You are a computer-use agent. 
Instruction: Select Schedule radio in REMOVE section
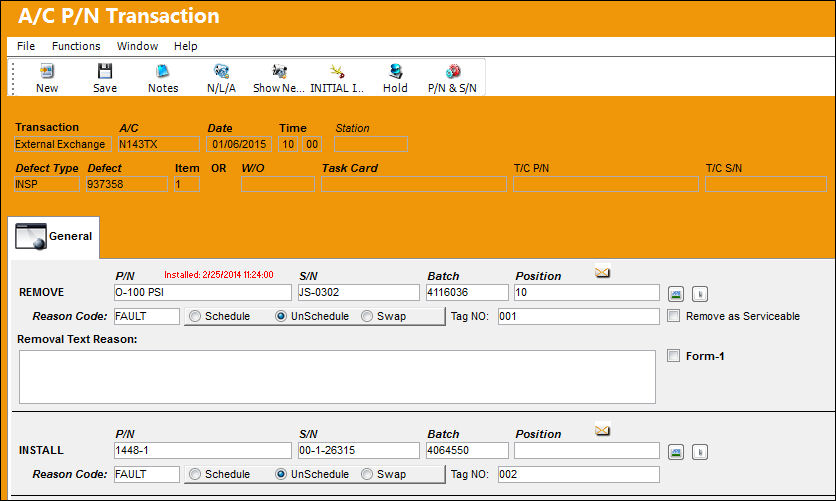click(195, 316)
